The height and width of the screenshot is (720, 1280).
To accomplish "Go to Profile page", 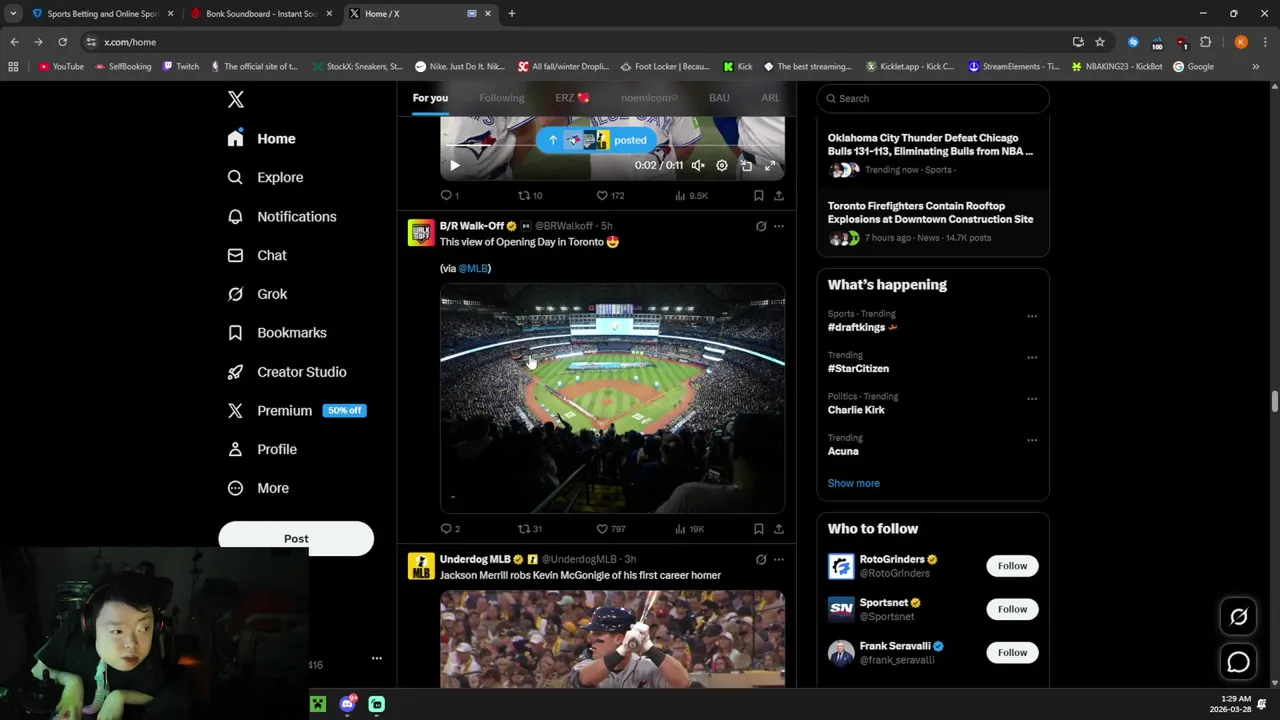I will [x=263, y=450].
